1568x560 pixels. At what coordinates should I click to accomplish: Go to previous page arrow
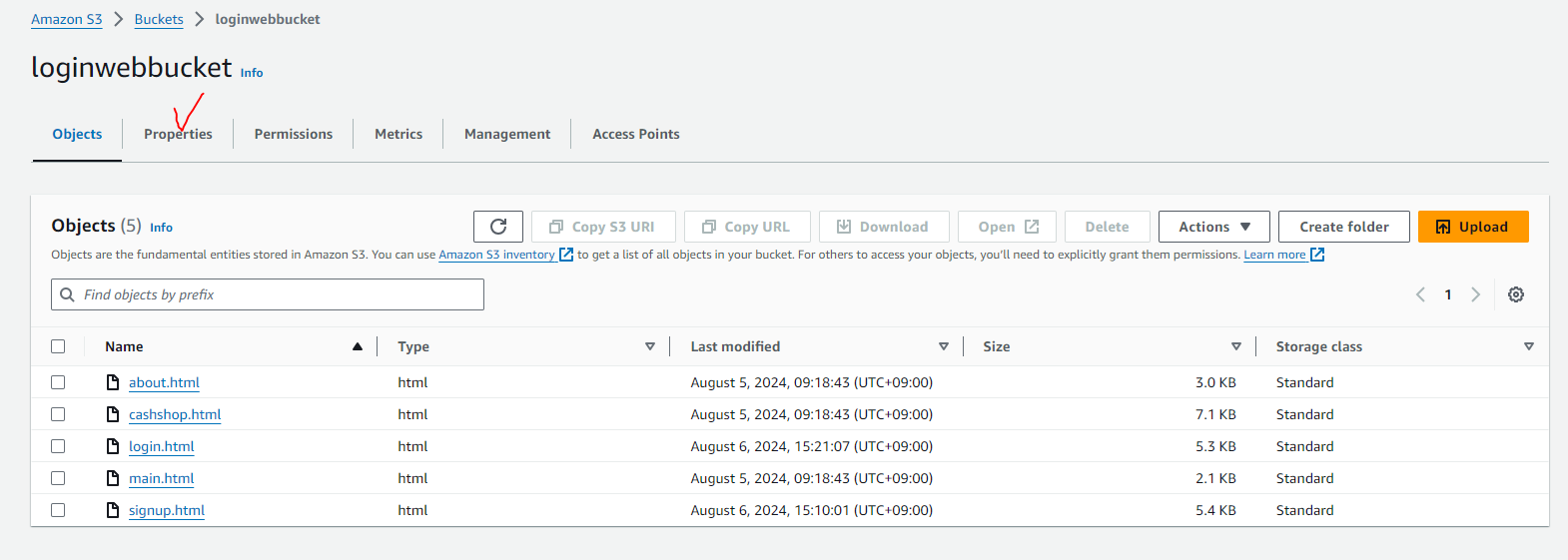click(x=1420, y=294)
